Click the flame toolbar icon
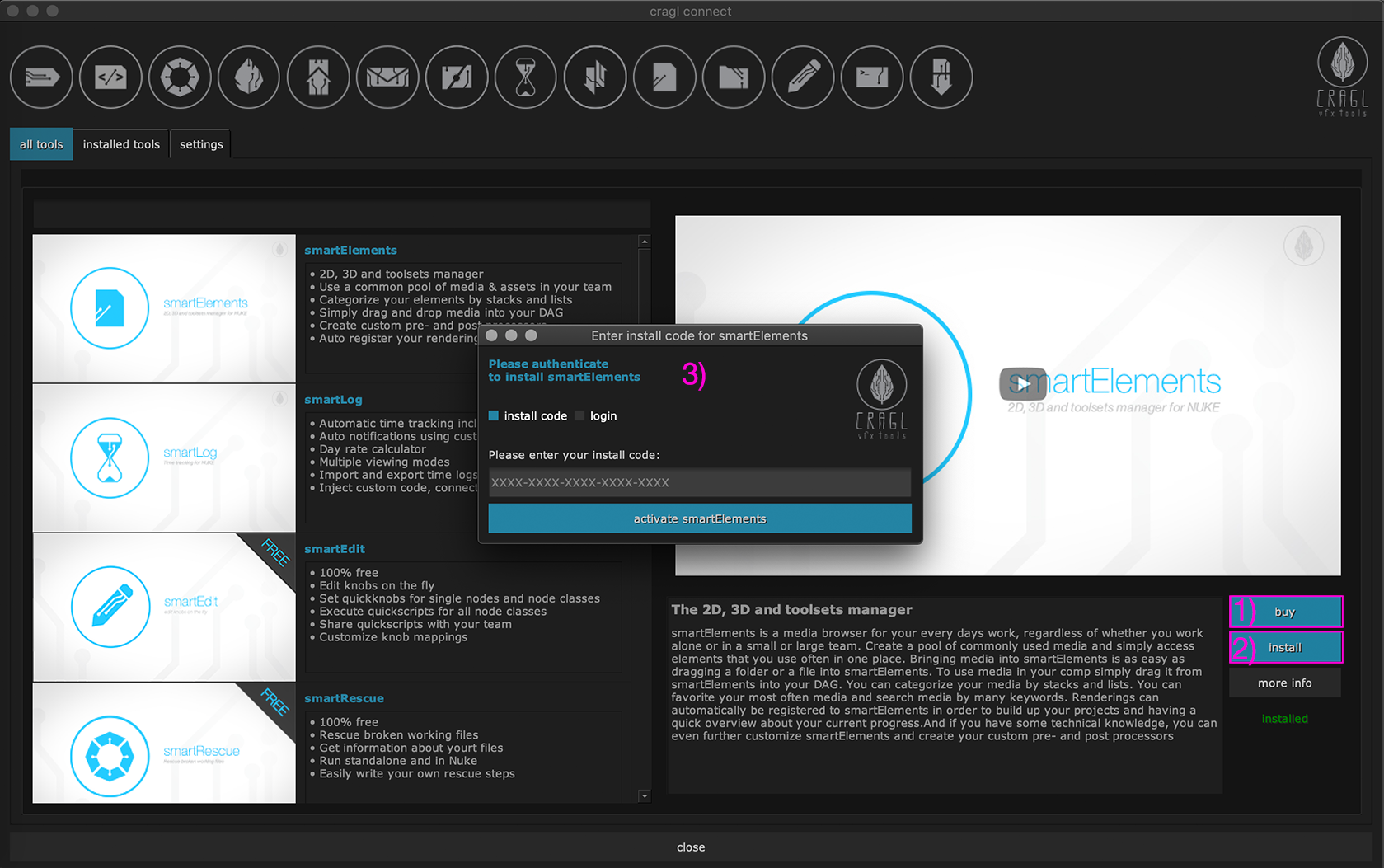 click(x=249, y=77)
